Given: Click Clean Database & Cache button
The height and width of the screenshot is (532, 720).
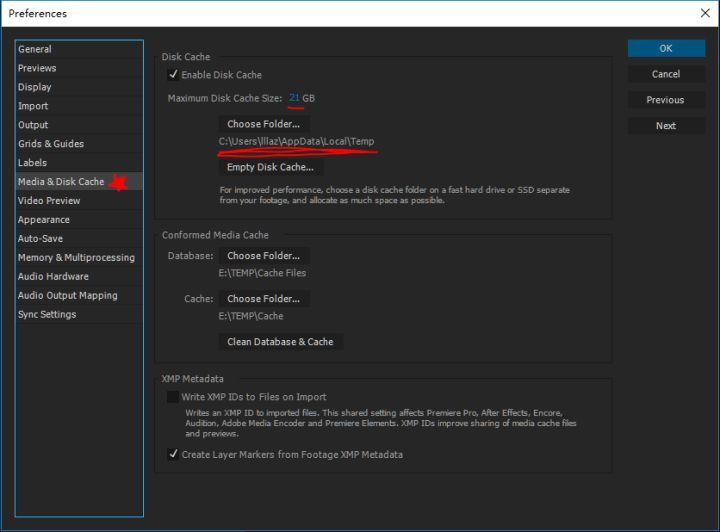Looking at the screenshot, I should click(280, 342).
